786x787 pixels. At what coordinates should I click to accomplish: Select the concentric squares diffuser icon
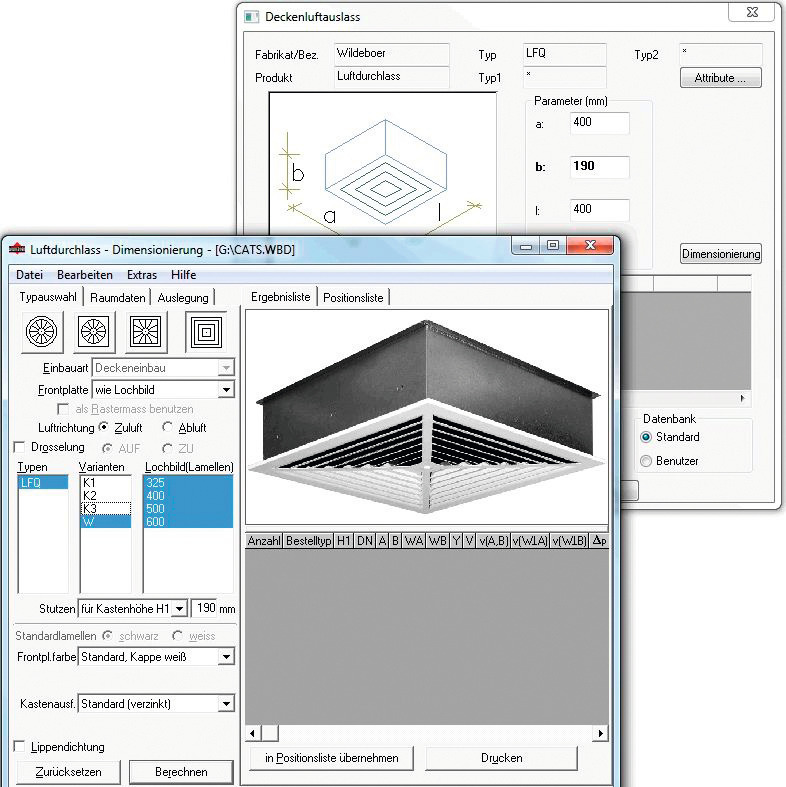pos(206,331)
